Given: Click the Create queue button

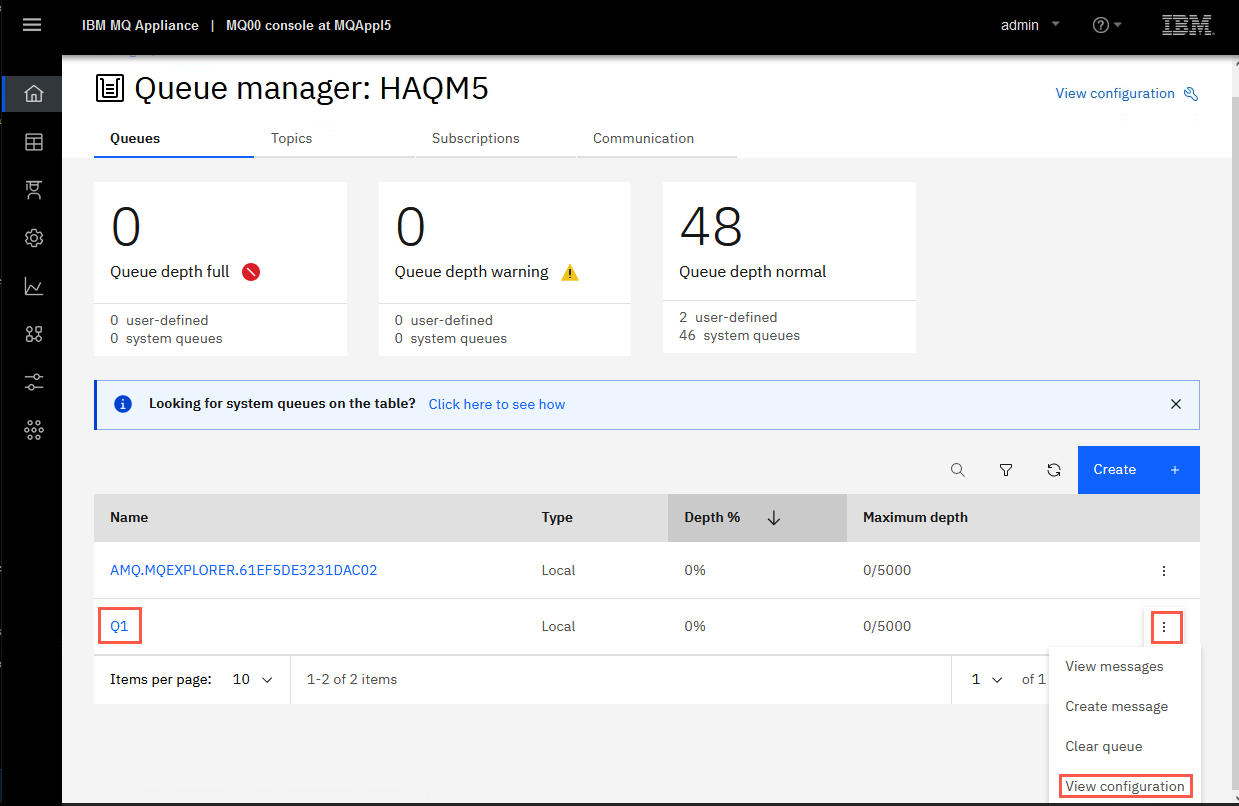Looking at the screenshot, I should point(1138,470).
